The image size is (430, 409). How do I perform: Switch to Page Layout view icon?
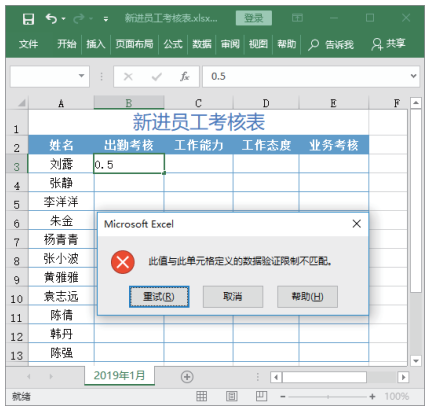click(x=231, y=396)
